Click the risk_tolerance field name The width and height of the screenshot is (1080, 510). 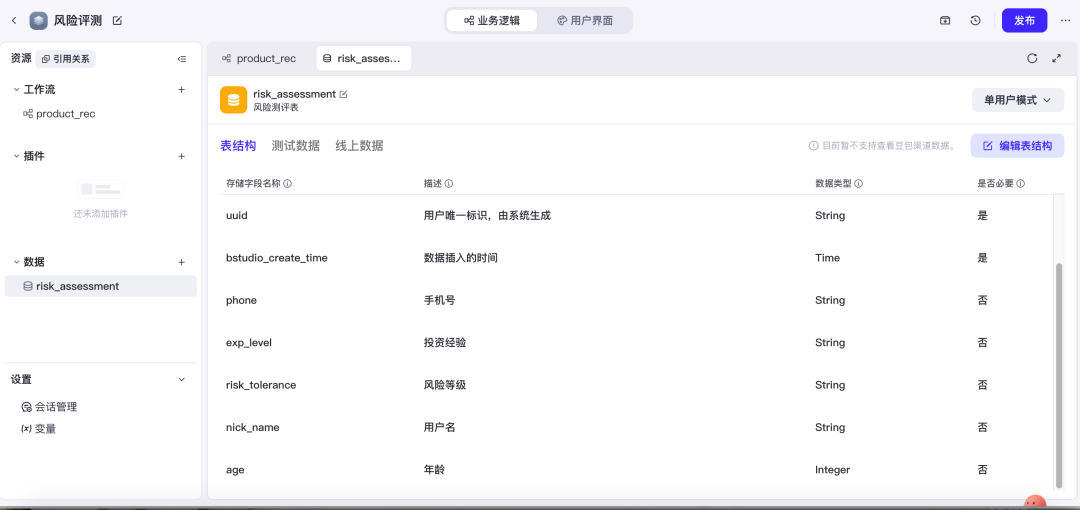pos(261,385)
